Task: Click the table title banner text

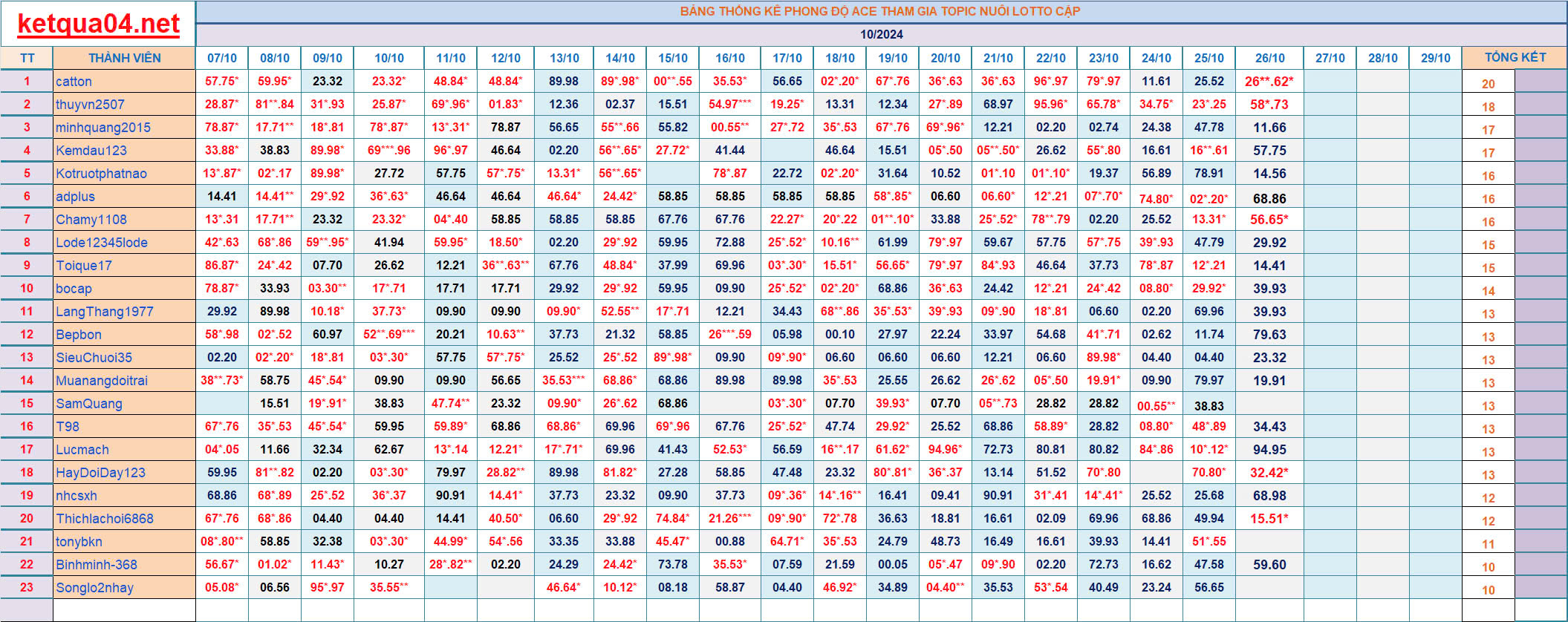Action: 880,11
